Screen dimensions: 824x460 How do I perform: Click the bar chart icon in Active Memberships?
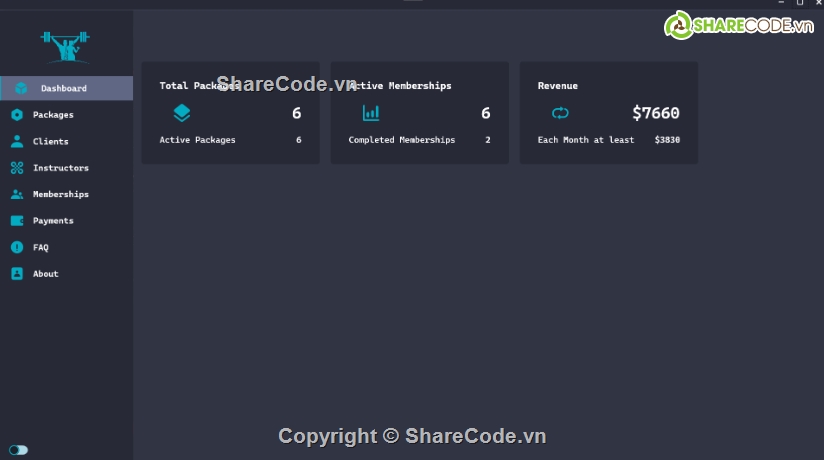tap(371, 113)
